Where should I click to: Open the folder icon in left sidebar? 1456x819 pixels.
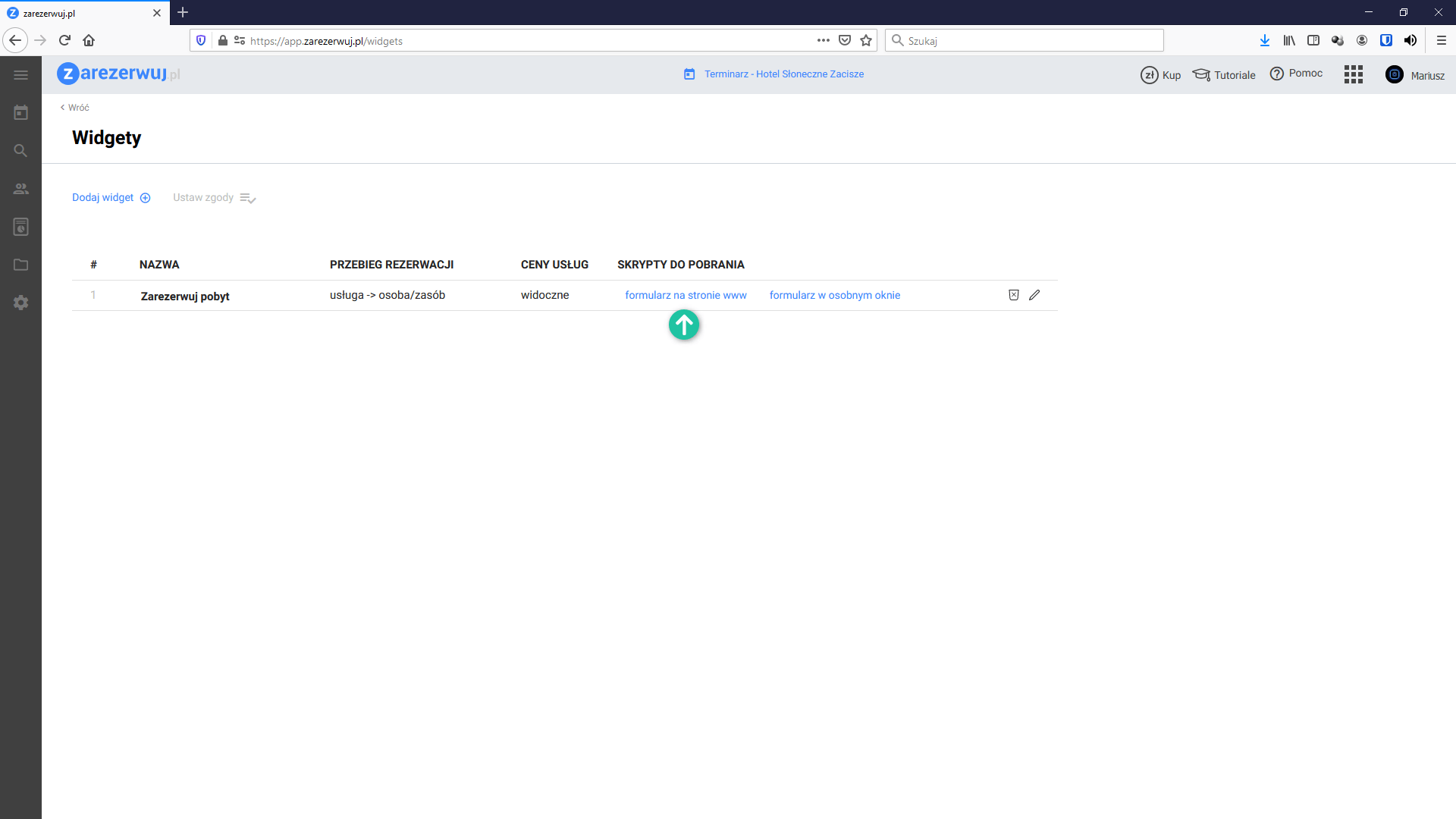(x=20, y=265)
